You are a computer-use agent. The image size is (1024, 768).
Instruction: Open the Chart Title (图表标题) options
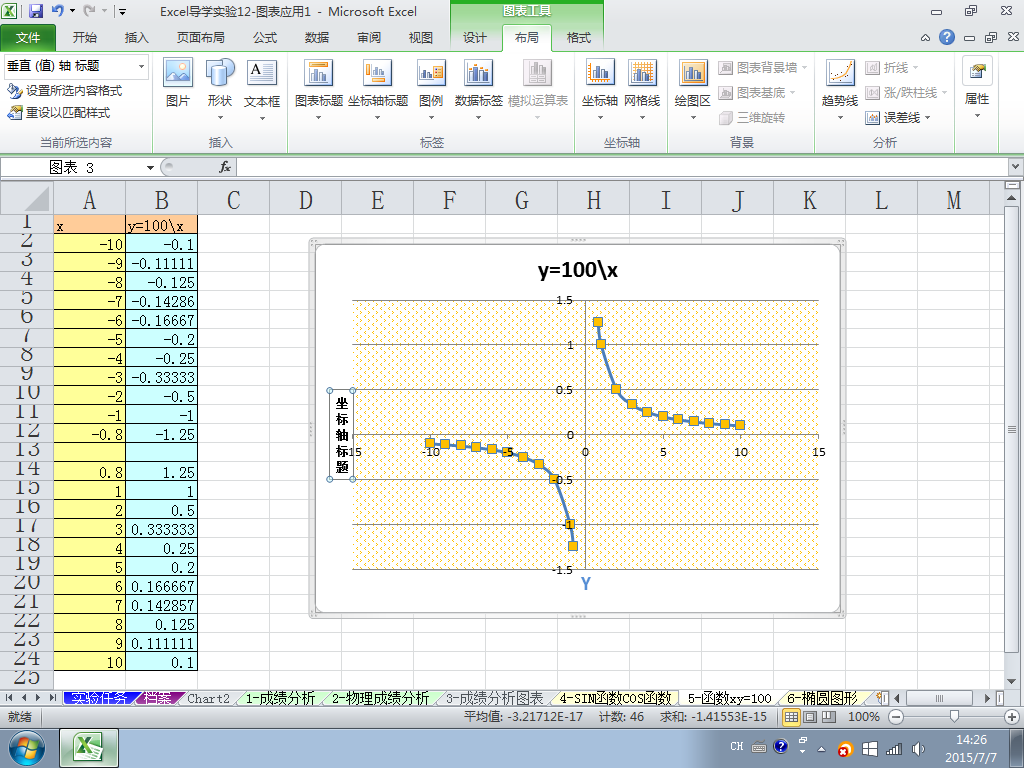(319, 90)
